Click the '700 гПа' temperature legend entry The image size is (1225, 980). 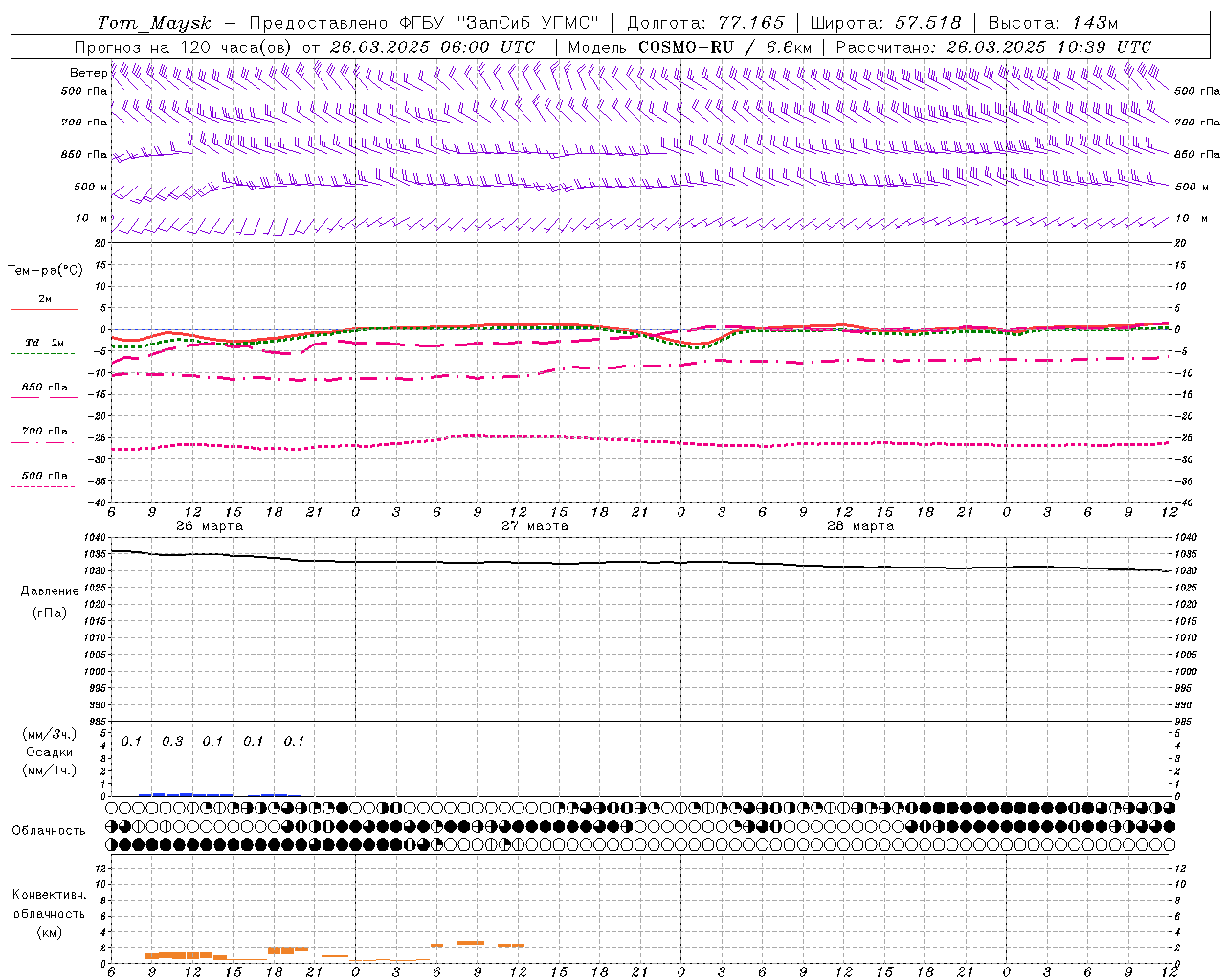(45, 432)
